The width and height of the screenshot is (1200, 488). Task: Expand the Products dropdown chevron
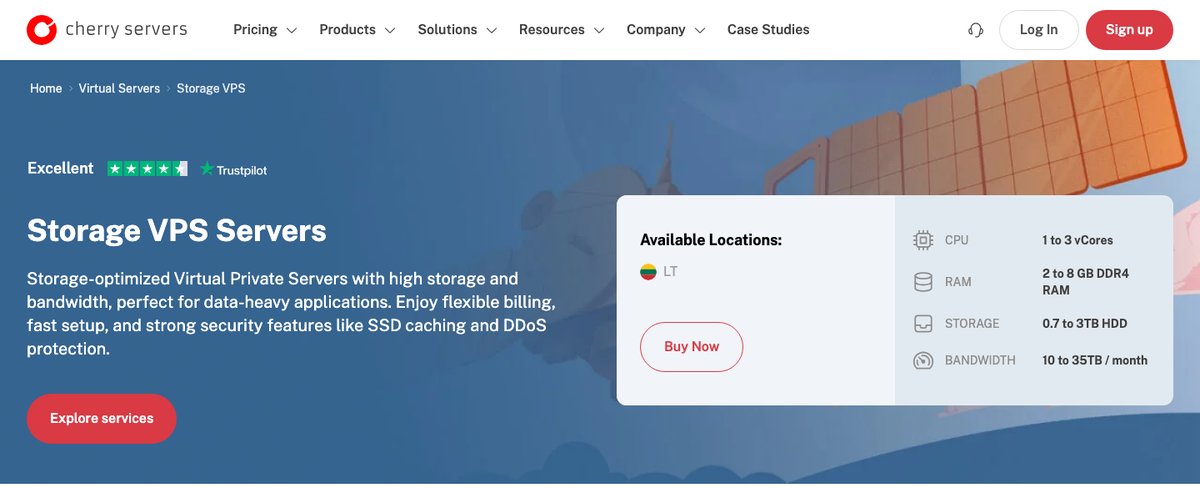pos(390,31)
